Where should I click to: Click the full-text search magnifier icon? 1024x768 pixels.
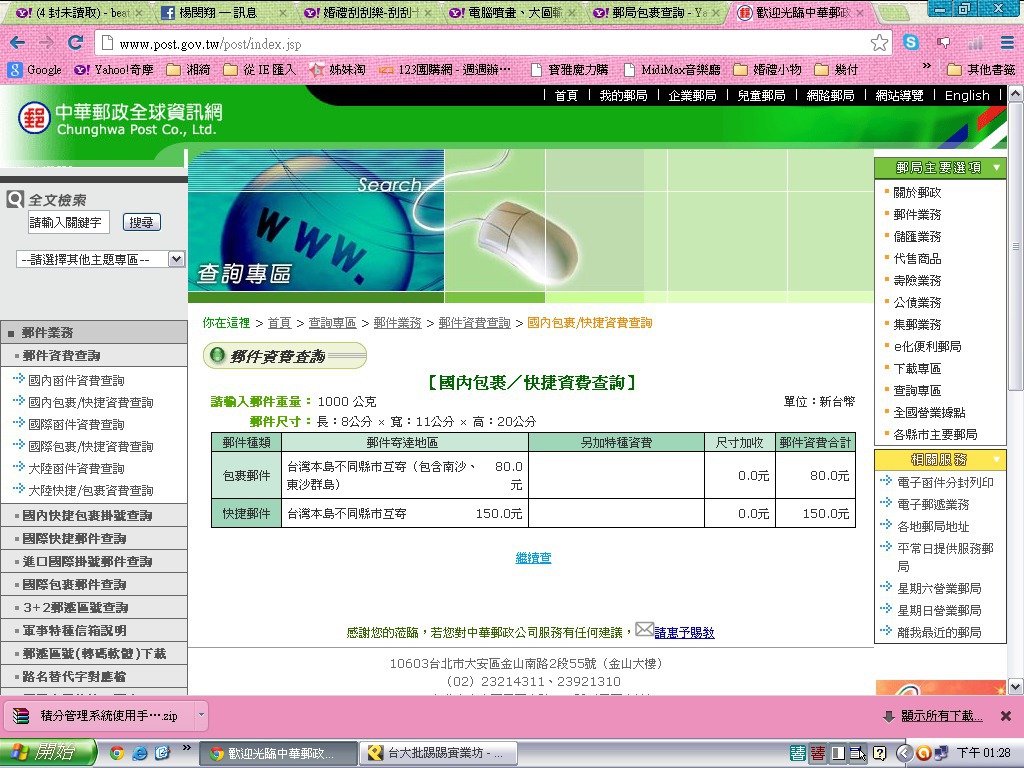(x=15, y=200)
